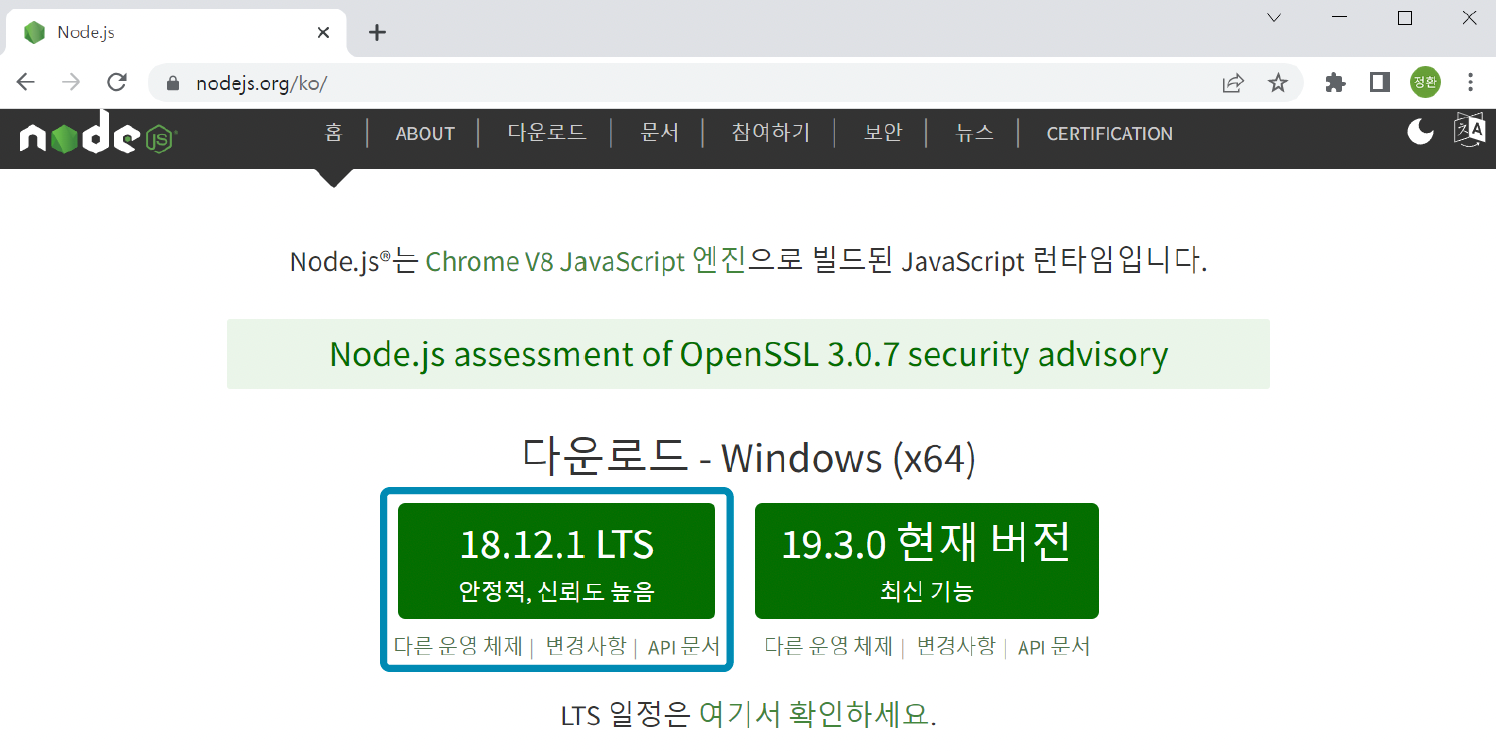Click 다른 운영 체제 under 18.12.1 LTS
The image size is (1496, 752).
coord(458,646)
